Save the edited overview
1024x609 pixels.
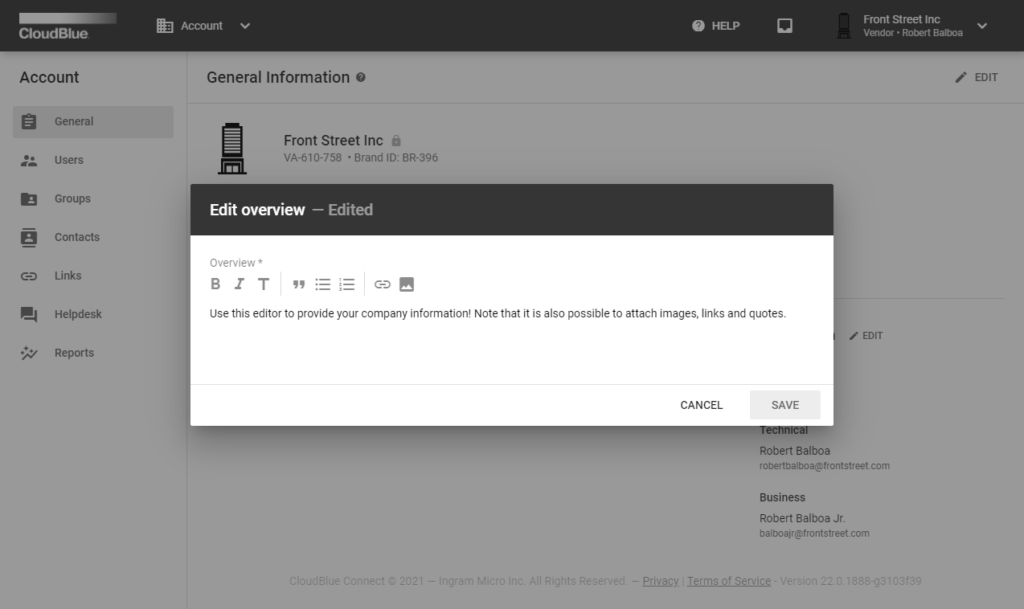785,405
